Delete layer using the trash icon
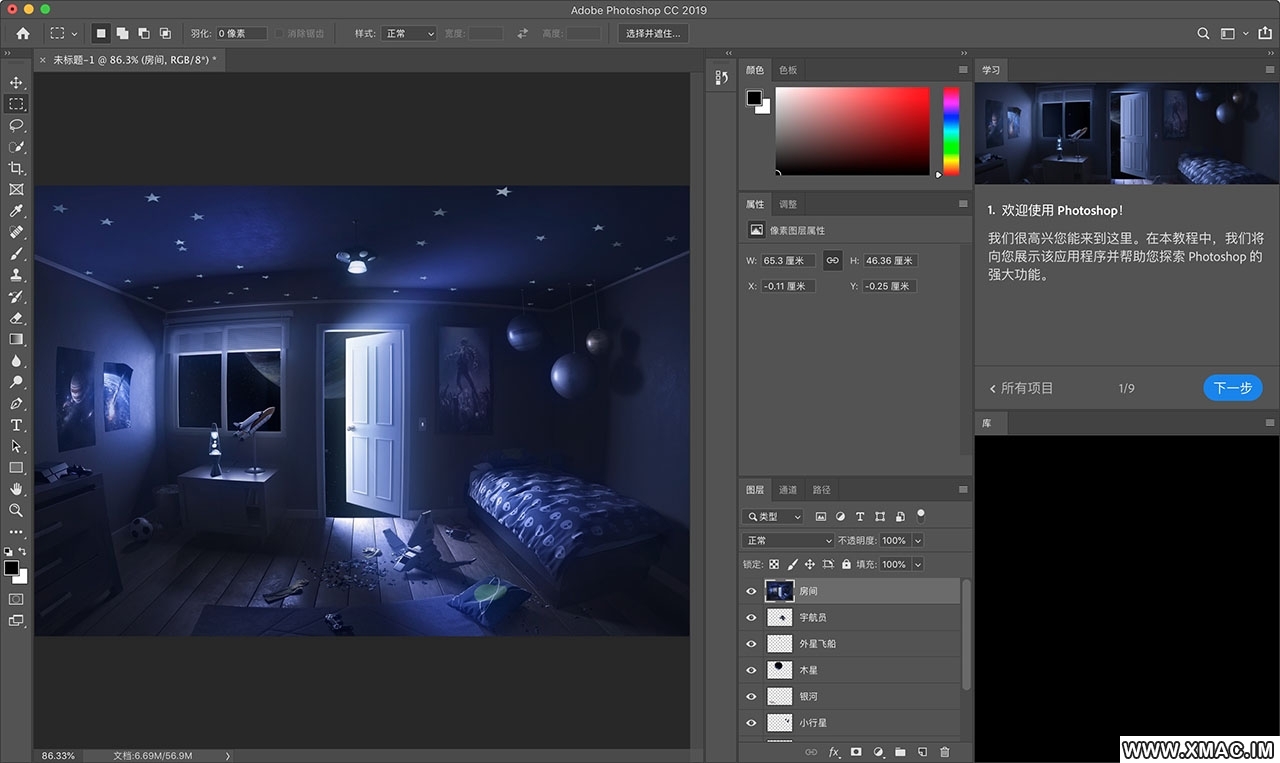 944,752
